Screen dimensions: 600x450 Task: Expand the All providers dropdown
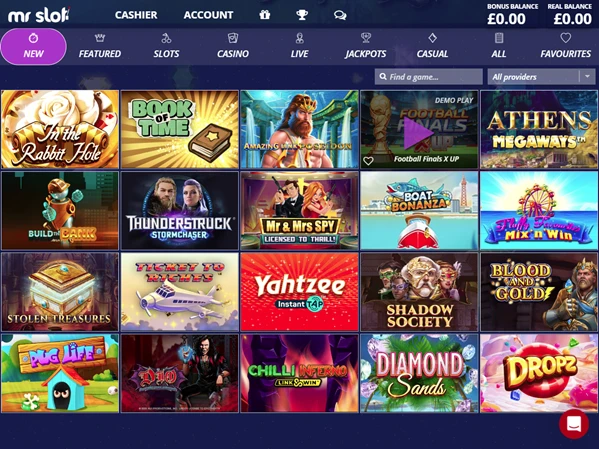tap(541, 77)
